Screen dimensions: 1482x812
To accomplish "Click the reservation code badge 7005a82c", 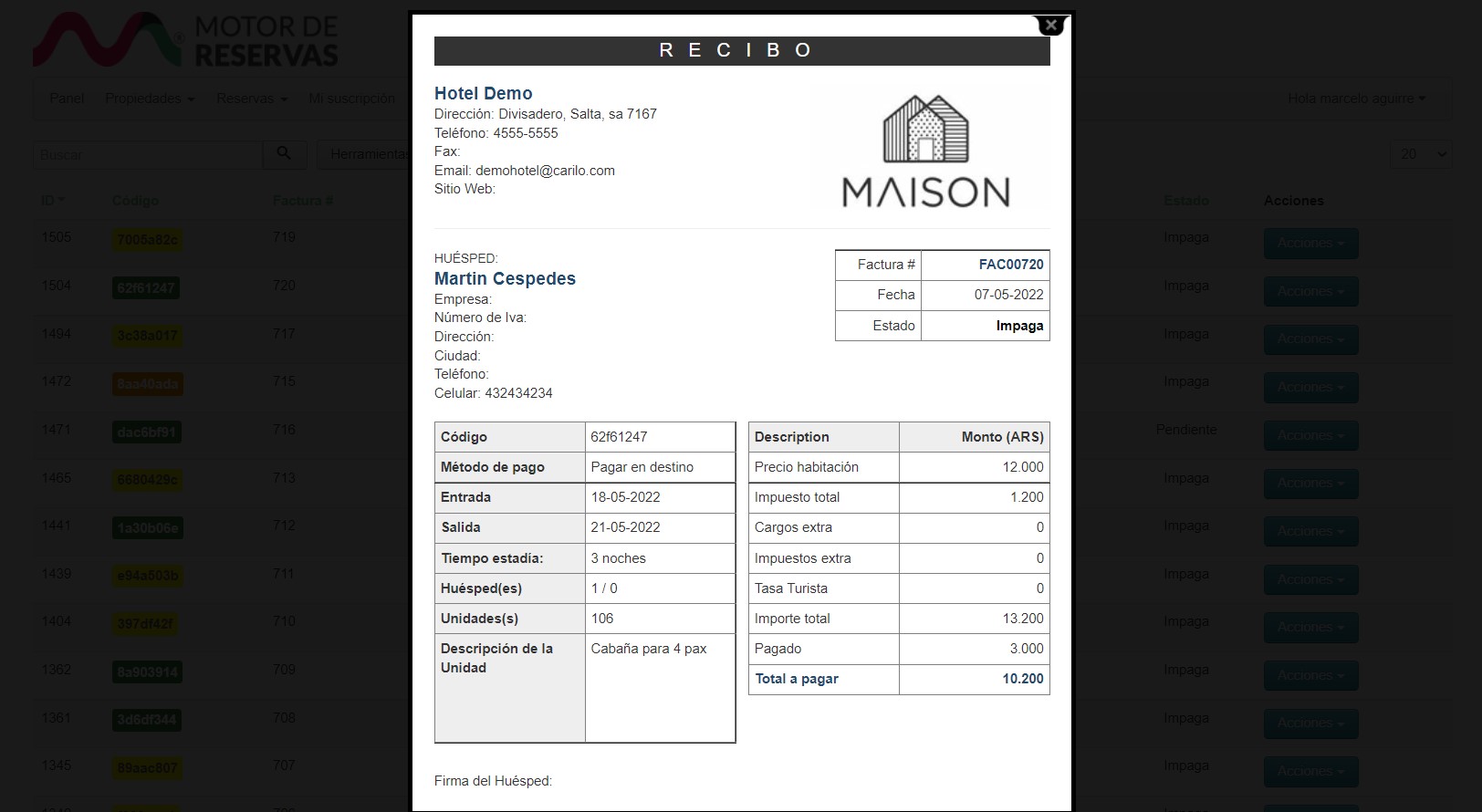I will tap(147, 240).
